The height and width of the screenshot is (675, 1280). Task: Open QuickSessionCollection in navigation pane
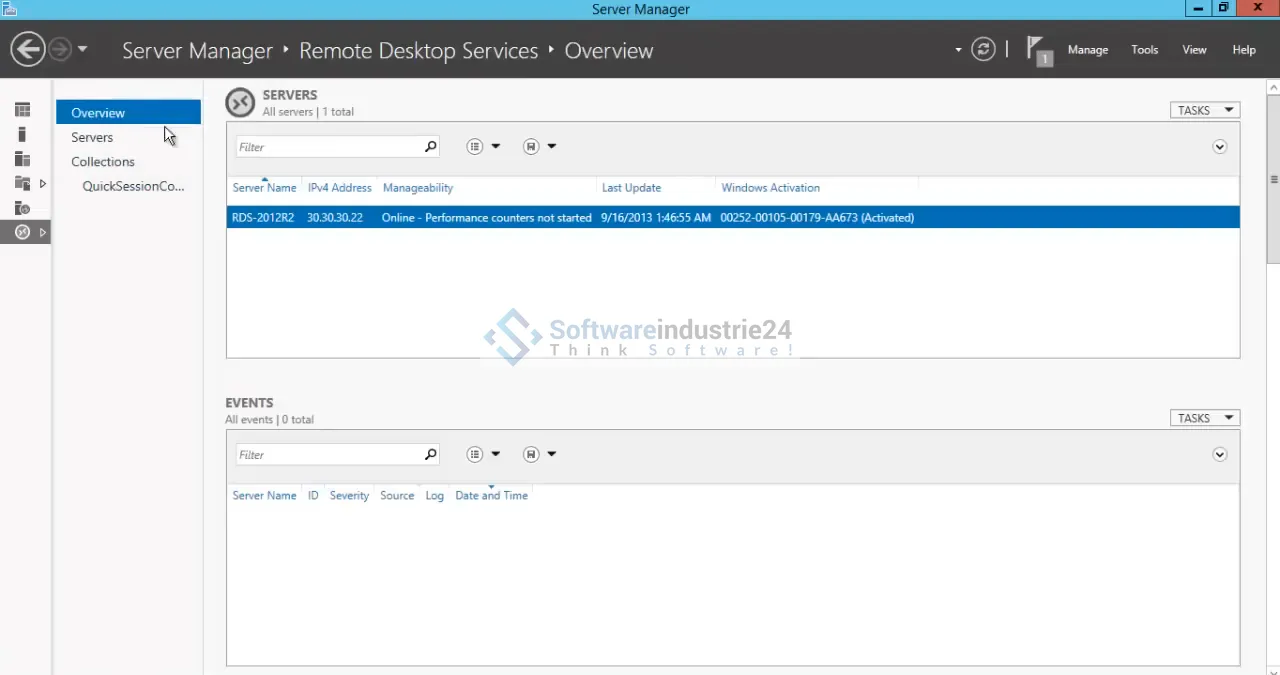point(133,186)
